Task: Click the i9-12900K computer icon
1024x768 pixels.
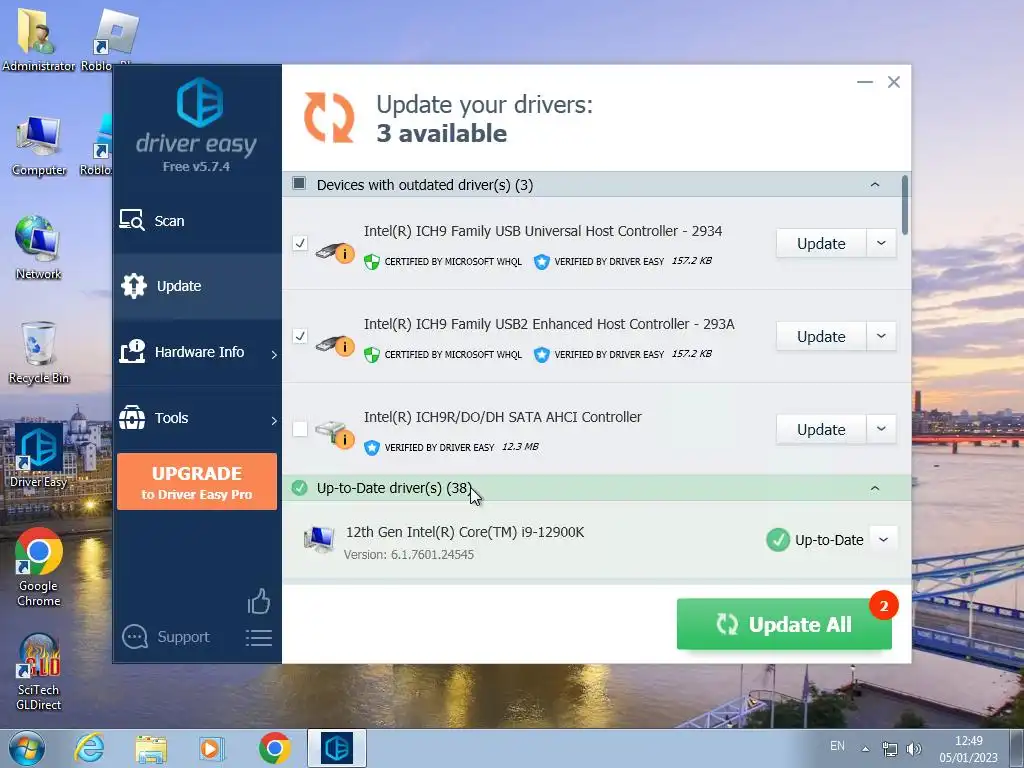Action: tap(319, 540)
